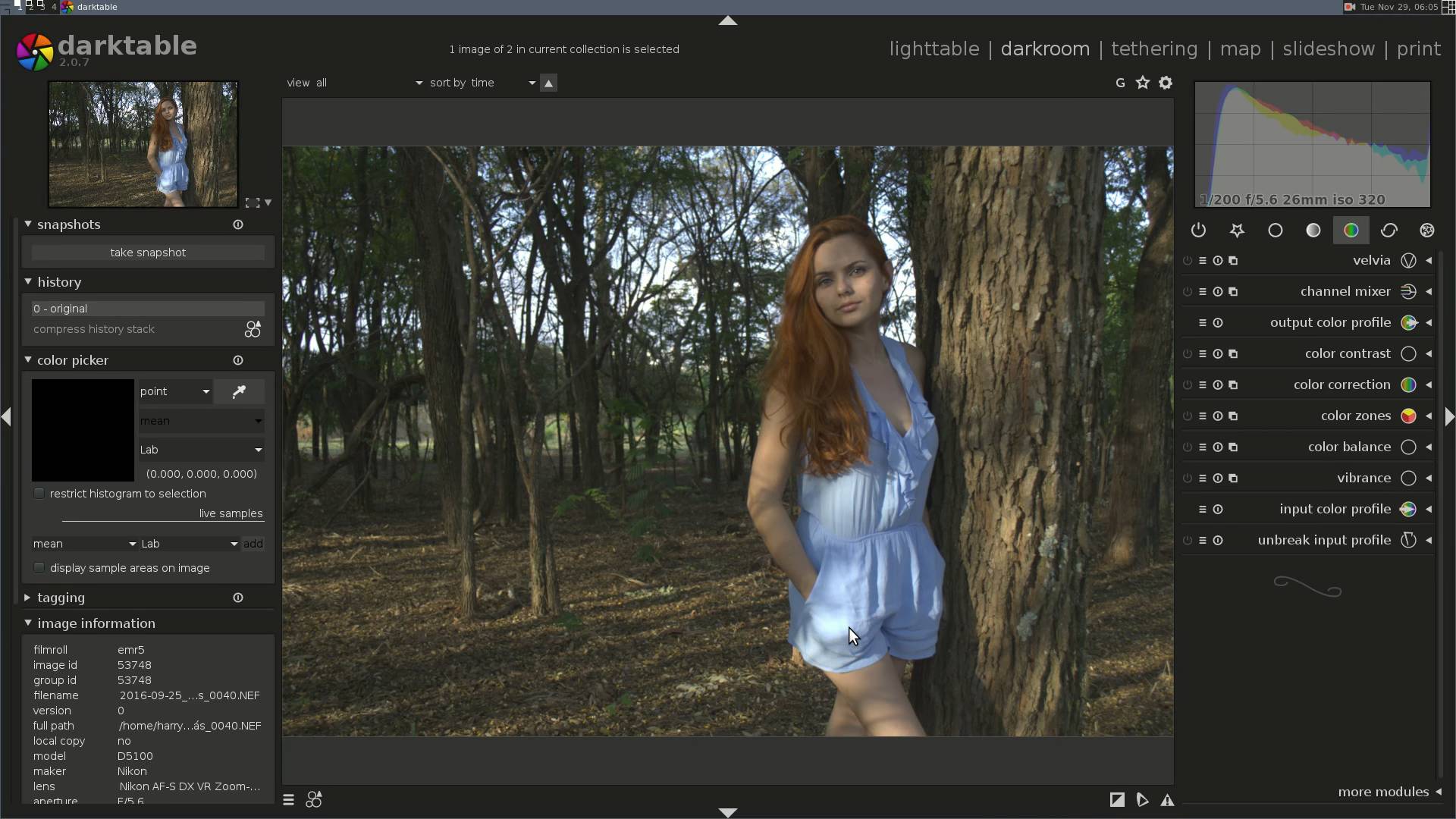Enable display sample areas on image

[39, 568]
